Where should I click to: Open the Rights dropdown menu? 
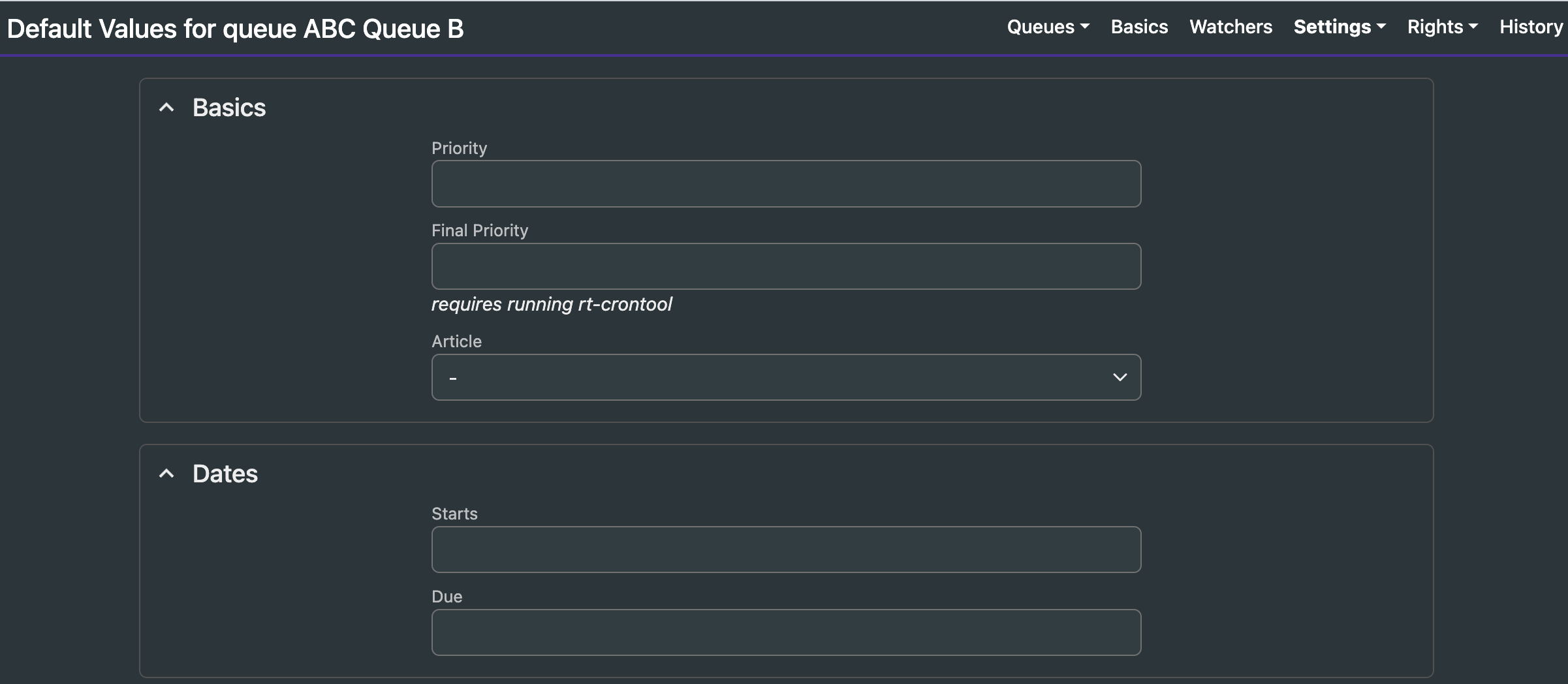tap(1442, 27)
